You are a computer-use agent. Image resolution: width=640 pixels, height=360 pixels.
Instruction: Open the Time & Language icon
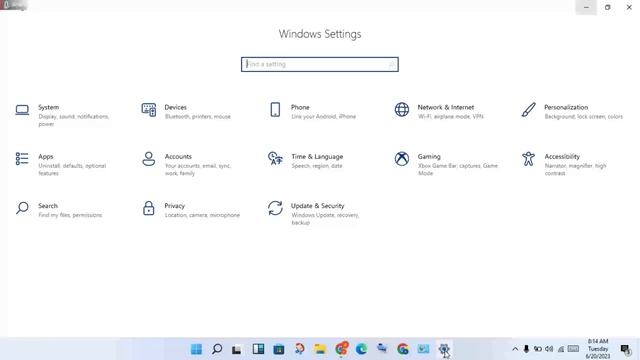pyautogui.click(x=275, y=159)
